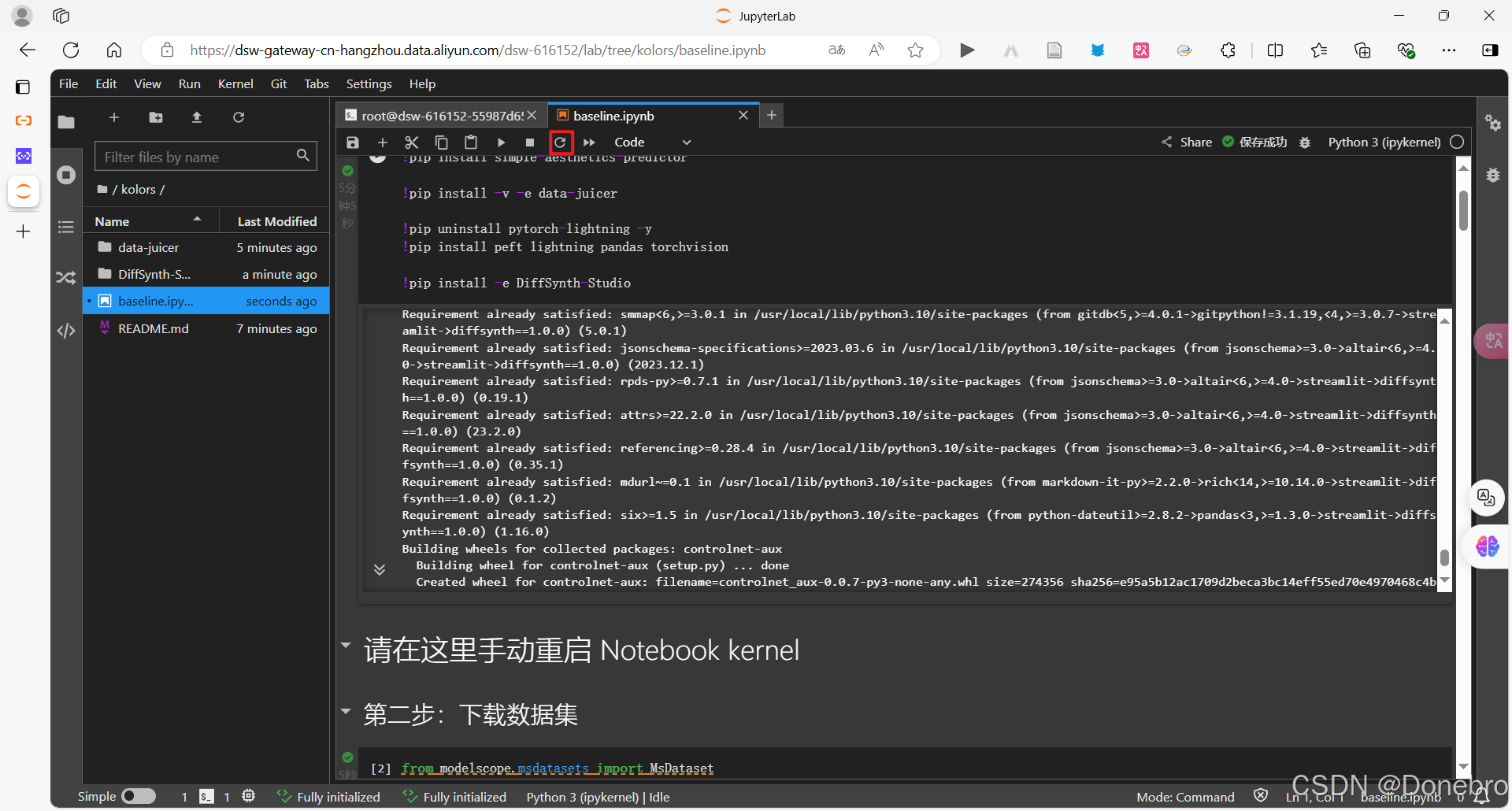Refresh the file browser list

click(x=239, y=117)
